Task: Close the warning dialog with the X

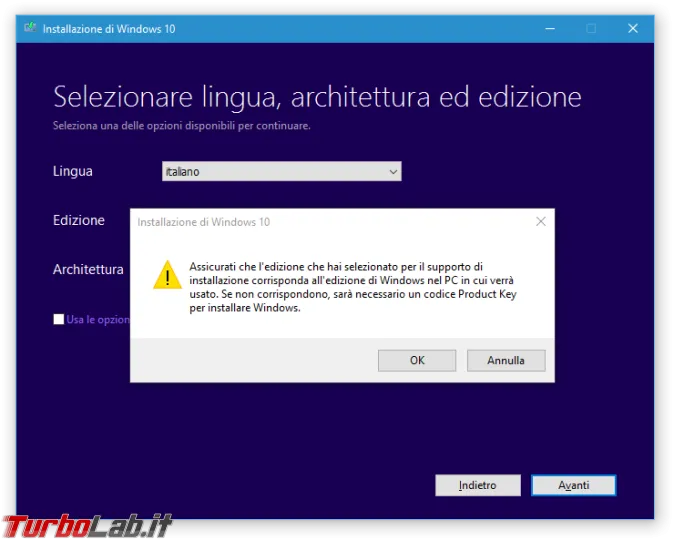Action: pyautogui.click(x=541, y=221)
